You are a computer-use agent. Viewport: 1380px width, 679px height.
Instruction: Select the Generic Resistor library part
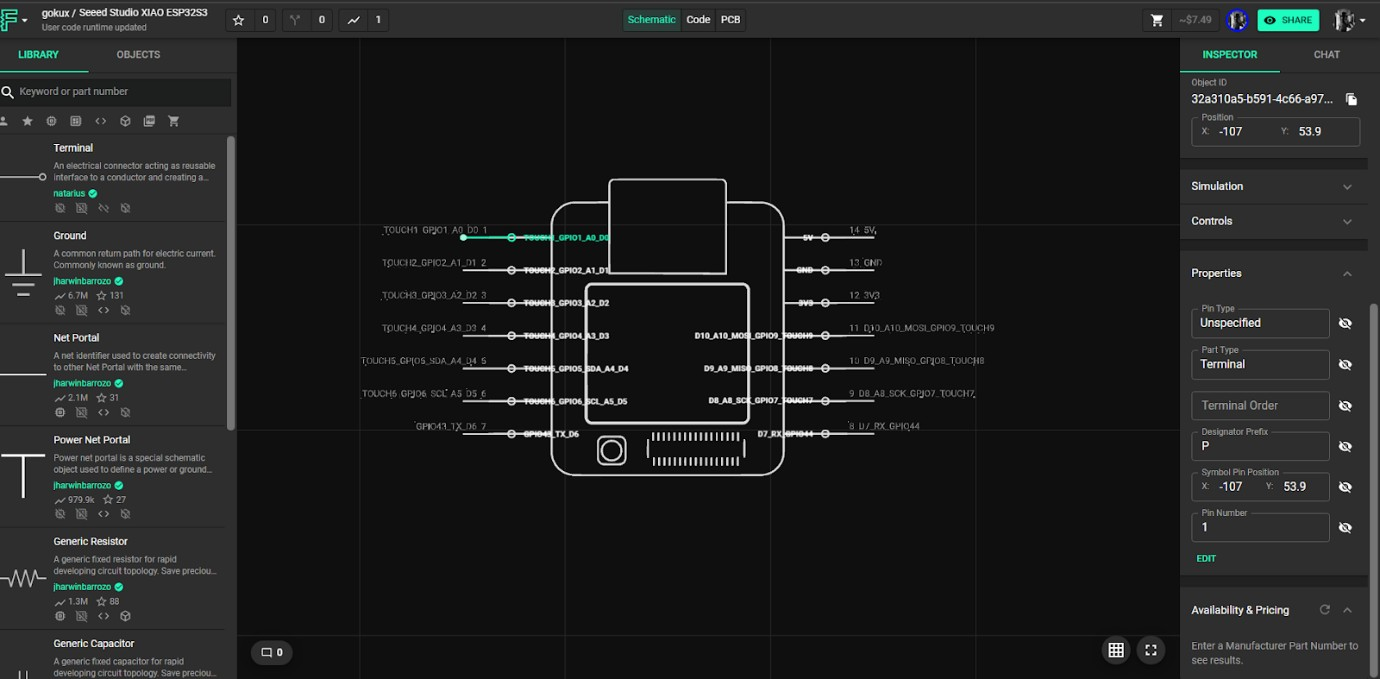[x=112, y=578]
